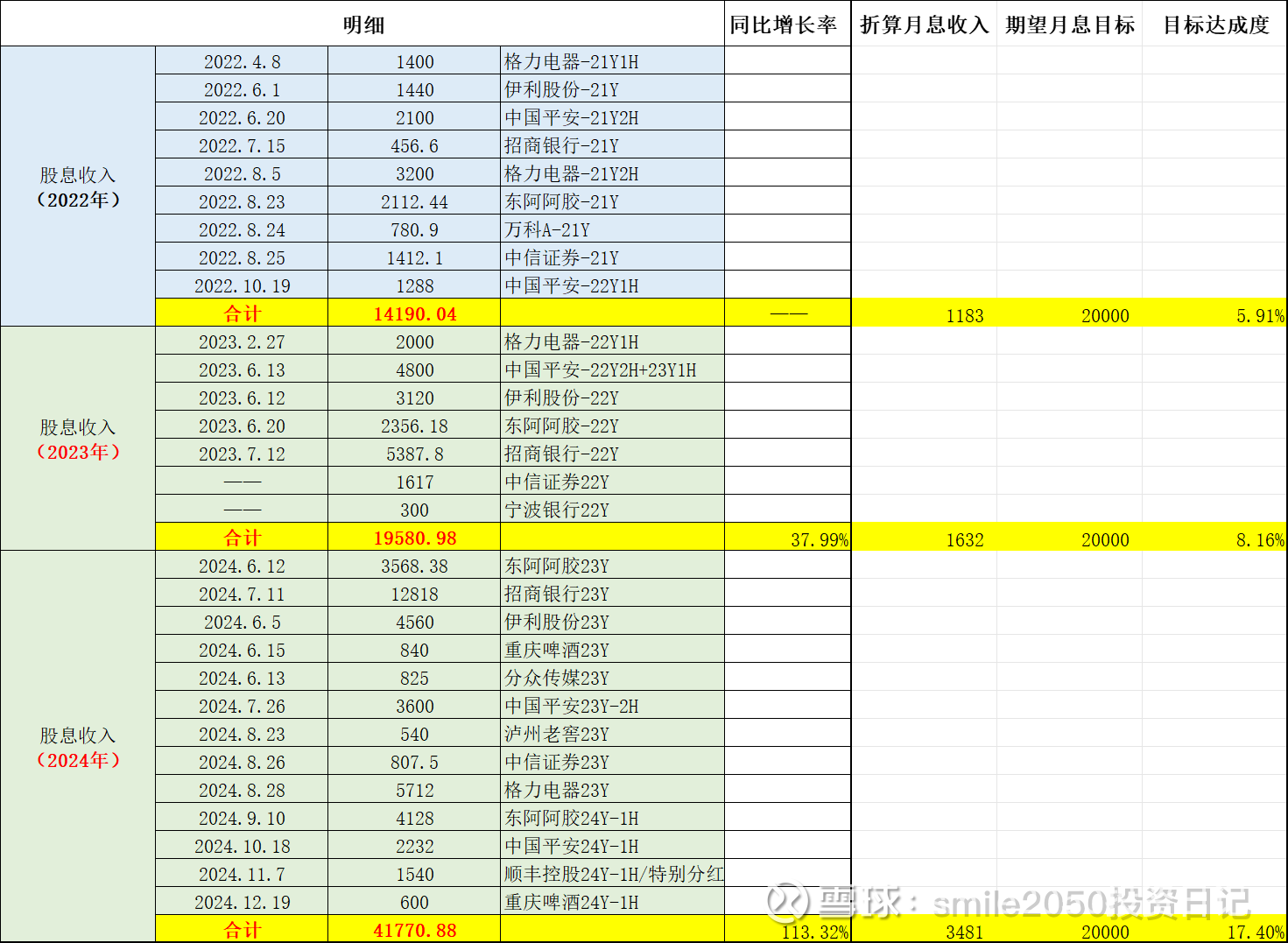Click the date cell 2022.10.19
The height and width of the screenshot is (943, 1288).
(242, 285)
